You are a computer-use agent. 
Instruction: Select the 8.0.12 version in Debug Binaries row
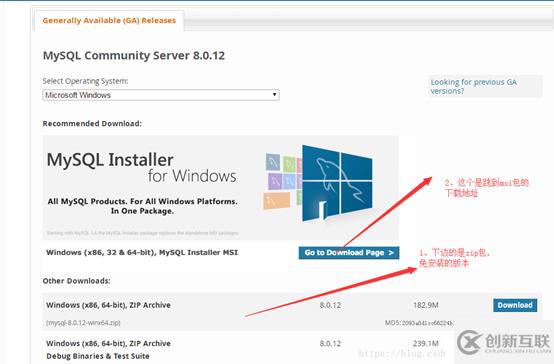coord(330,343)
